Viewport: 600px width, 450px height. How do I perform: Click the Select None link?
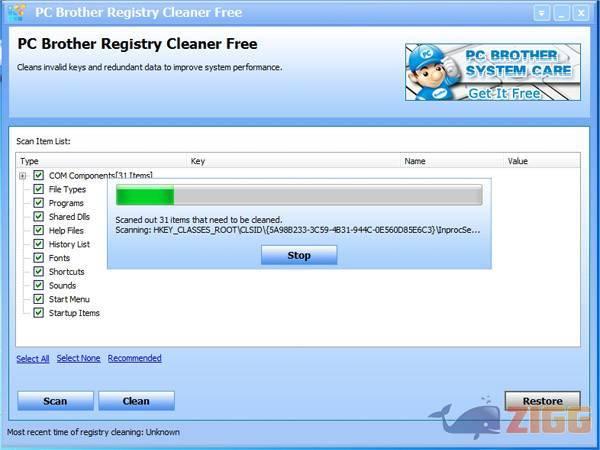[78, 358]
